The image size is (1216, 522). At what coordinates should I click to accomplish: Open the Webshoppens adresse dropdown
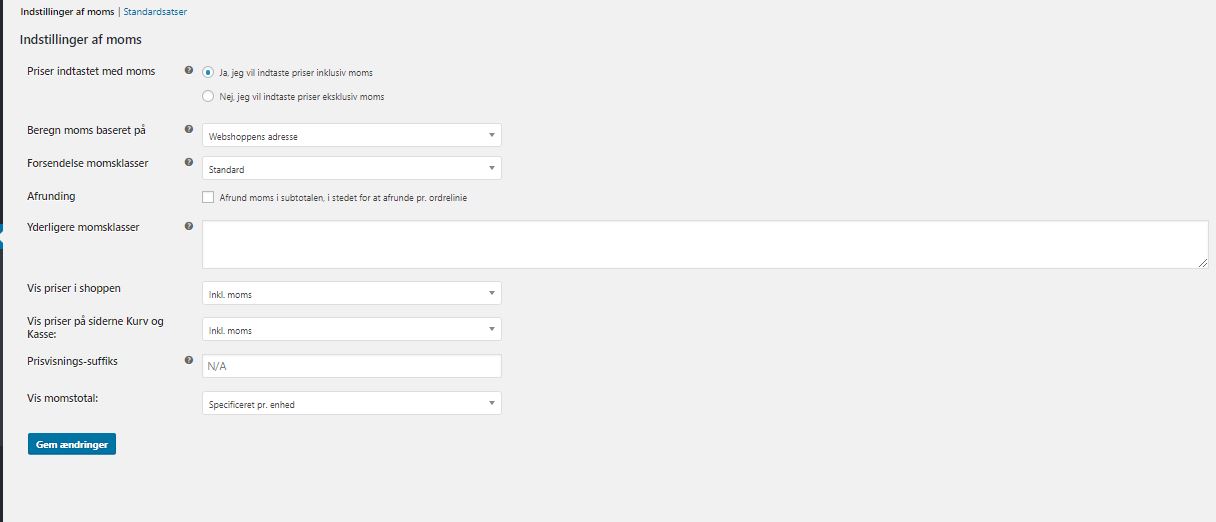pyautogui.click(x=351, y=136)
